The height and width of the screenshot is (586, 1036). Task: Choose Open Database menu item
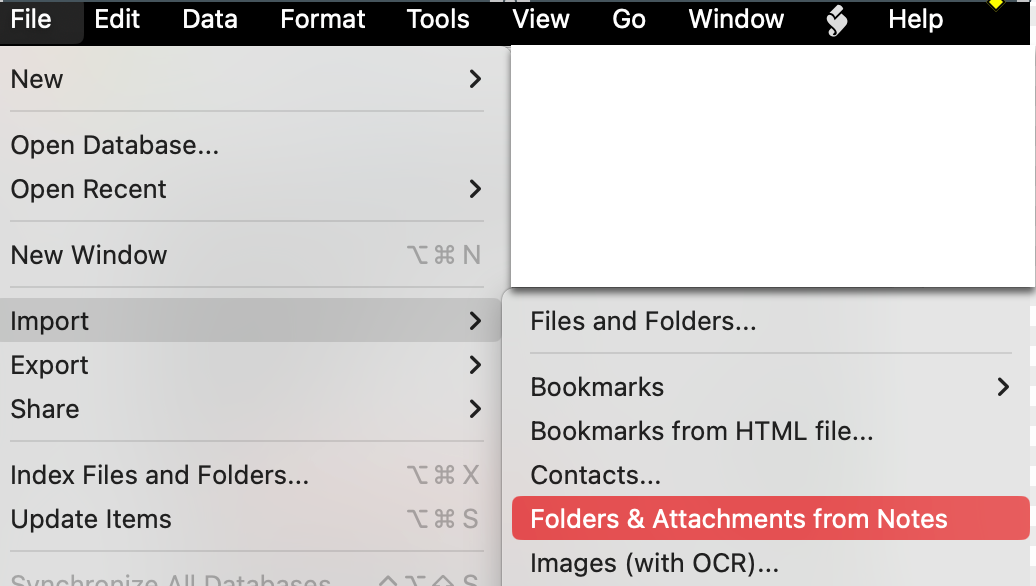tap(115, 145)
